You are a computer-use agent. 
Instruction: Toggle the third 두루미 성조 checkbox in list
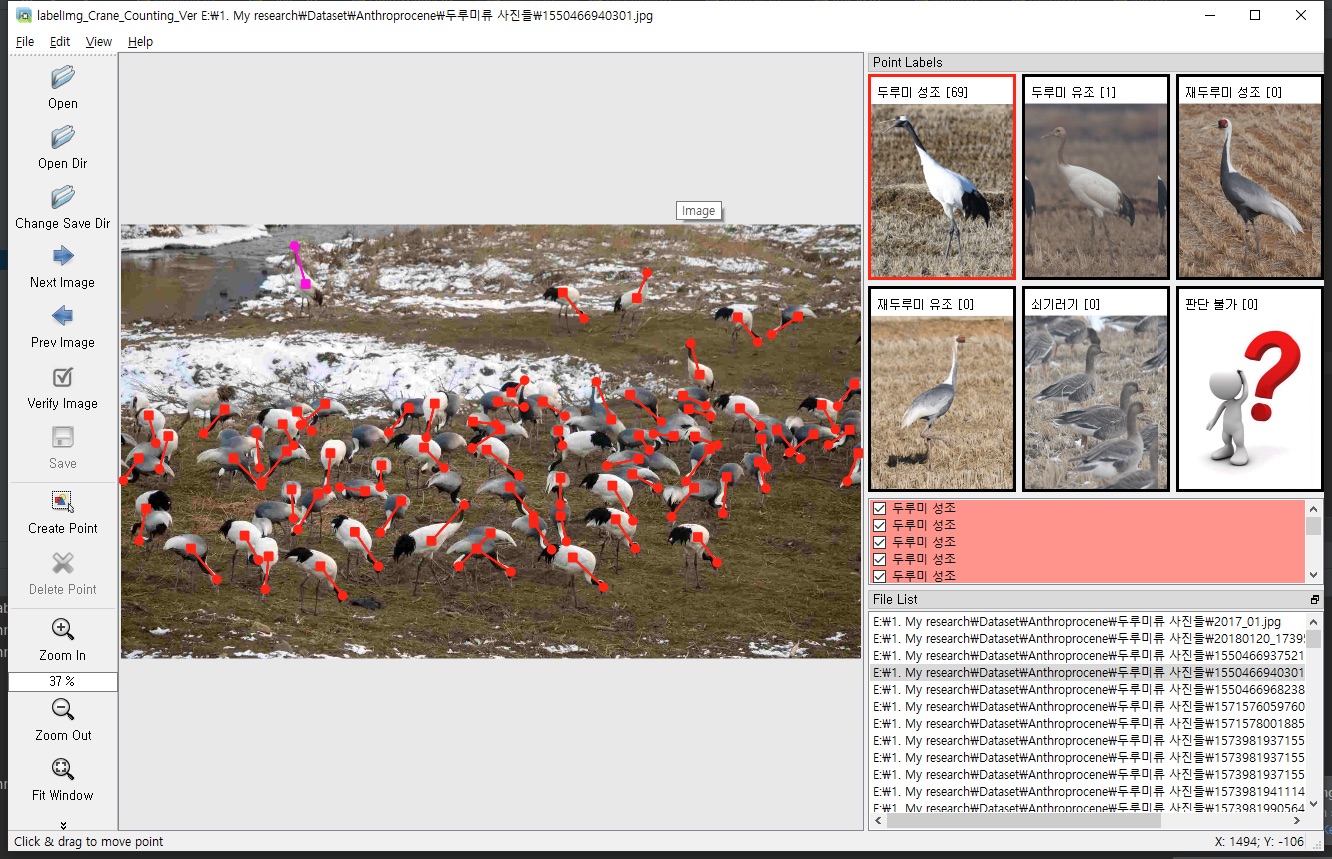tap(880, 542)
